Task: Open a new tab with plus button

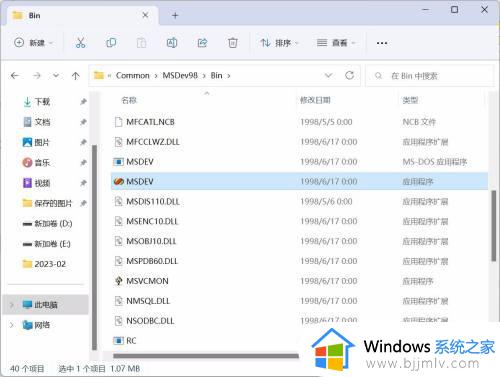Action: pos(175,15)
